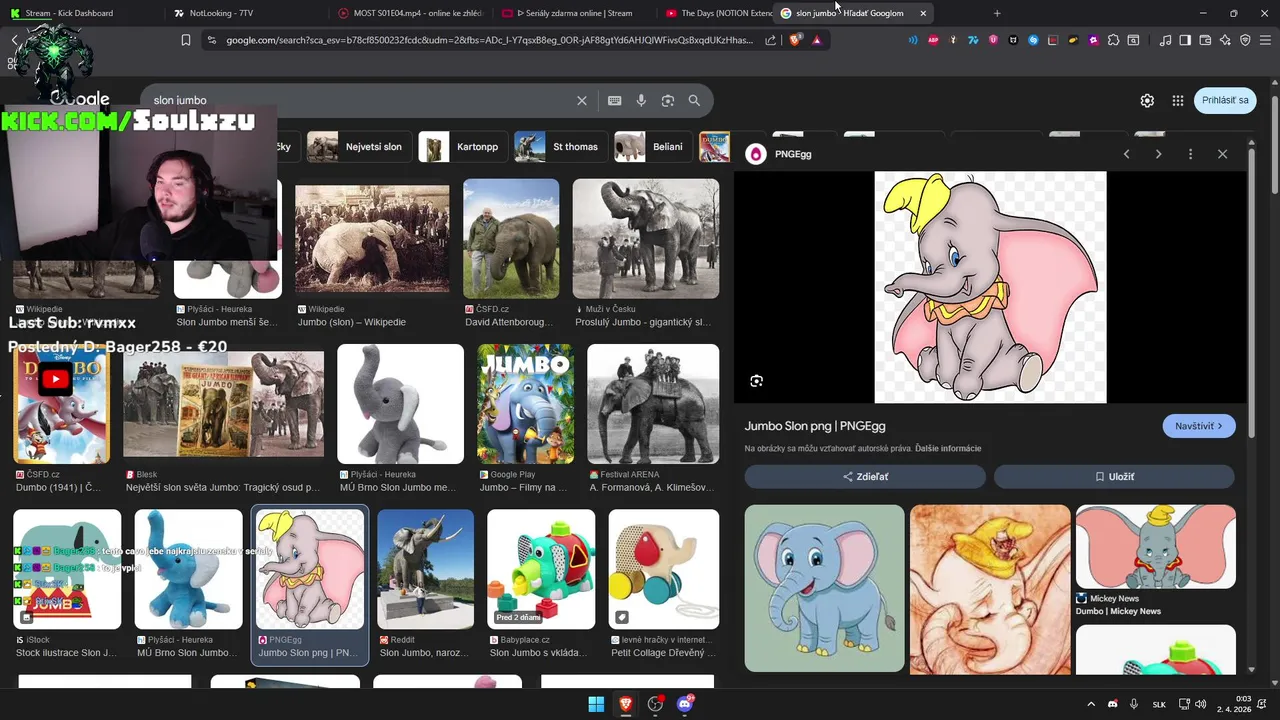Open the on-screen keyboard input tool
Image resolution: width=1280 pixels, height=720 pixels.
click(x=615, y=101)
